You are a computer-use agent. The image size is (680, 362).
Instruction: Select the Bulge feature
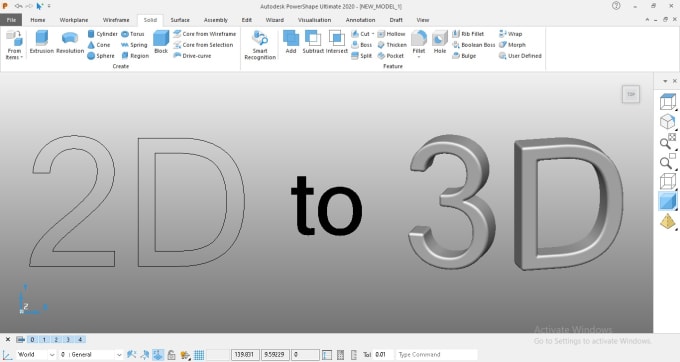(x=464, y=56)
